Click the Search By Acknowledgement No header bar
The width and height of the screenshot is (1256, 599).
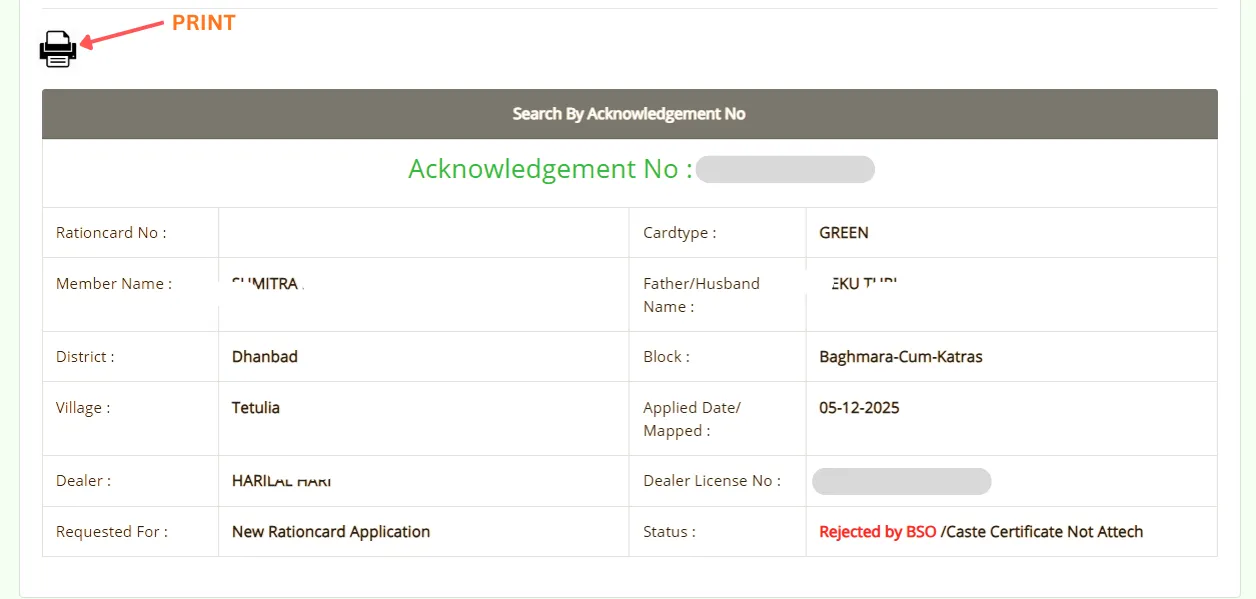coord(628,113)
